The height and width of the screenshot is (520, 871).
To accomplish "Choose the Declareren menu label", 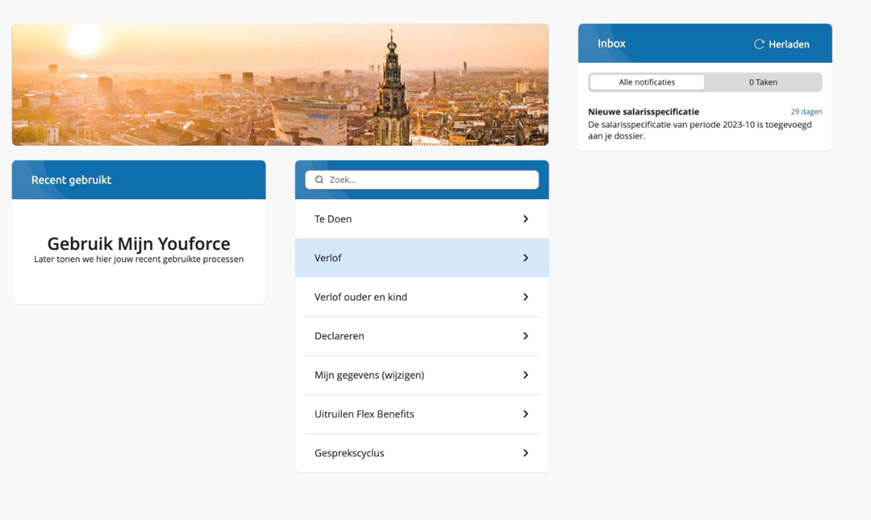I will [339, 336].
